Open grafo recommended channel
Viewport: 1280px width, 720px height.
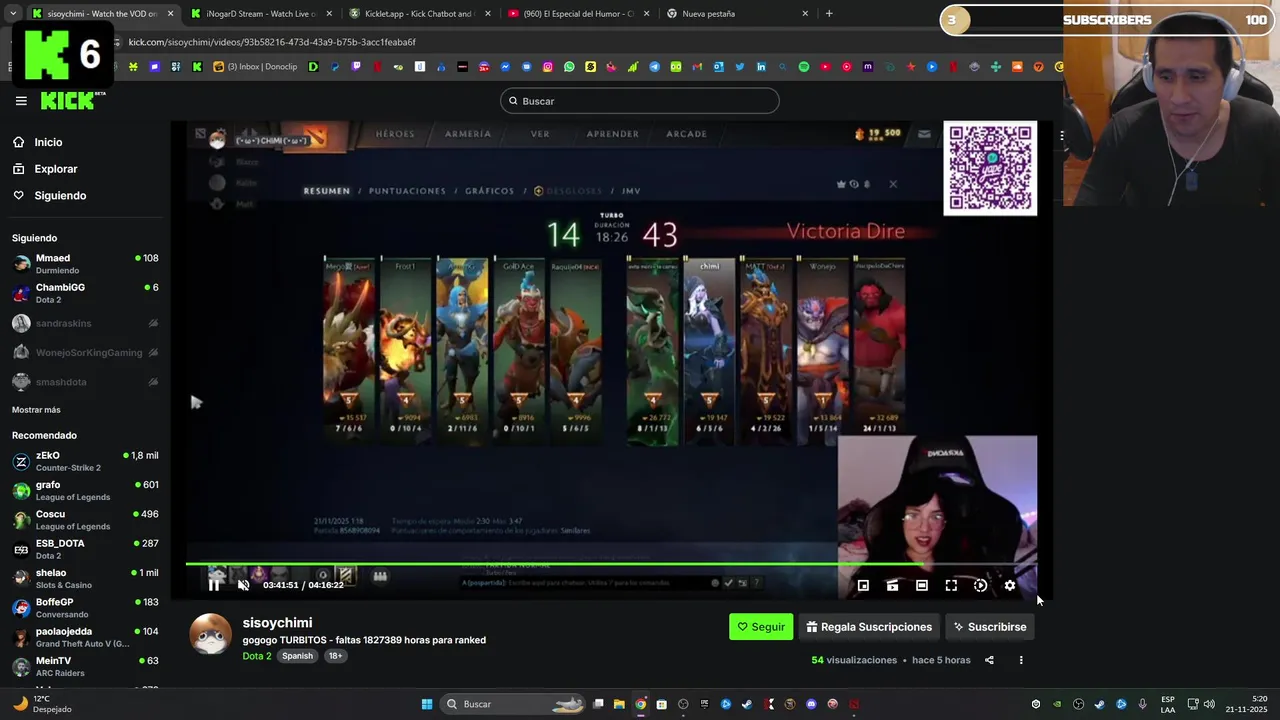pyautogui.click(x=85, y=490)
